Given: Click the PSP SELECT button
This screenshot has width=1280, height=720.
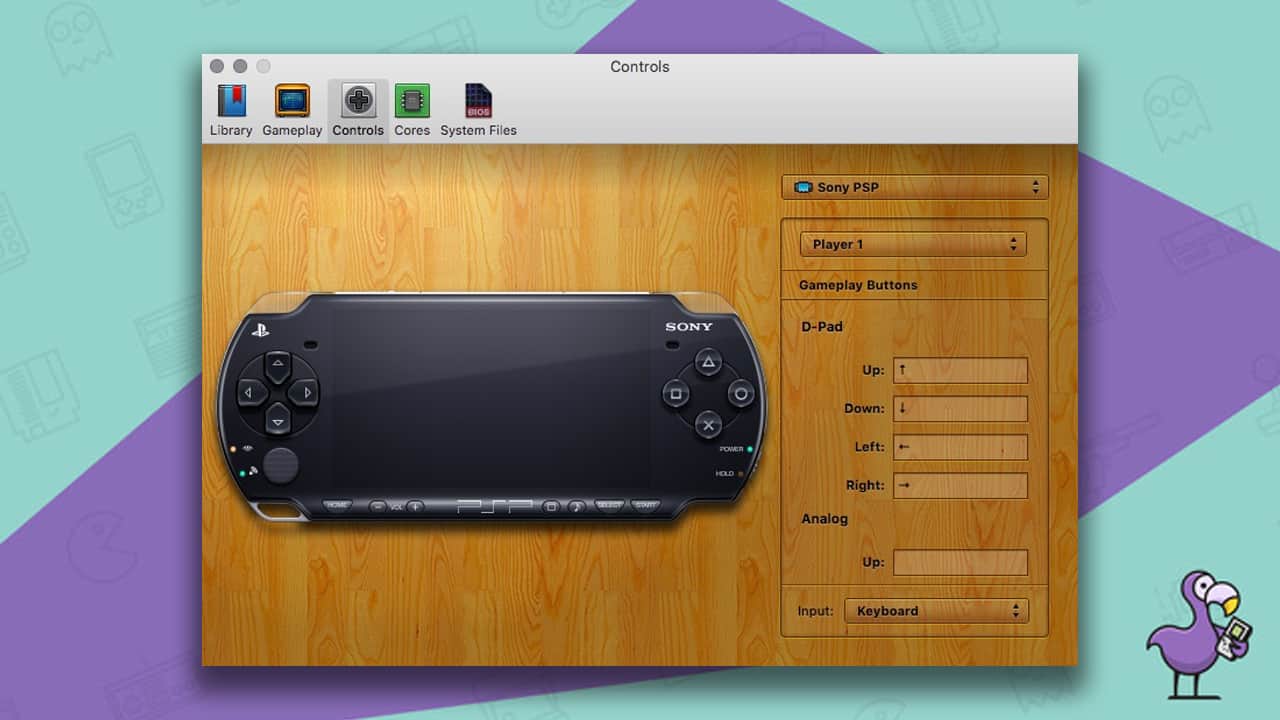Looking at the screenshot, I should [609, 506].
